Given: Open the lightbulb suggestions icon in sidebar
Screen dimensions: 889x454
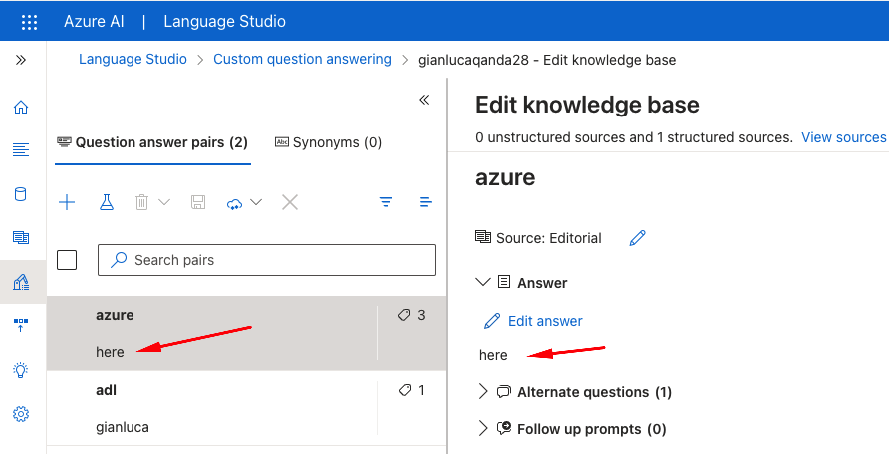Looking at the screenshot, I should 20,370.
